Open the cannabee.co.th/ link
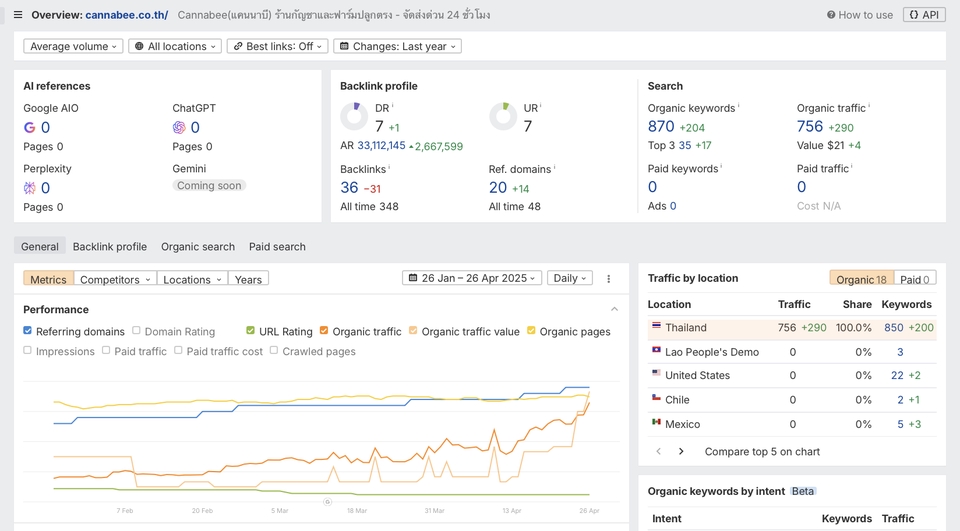This screenshot has height=531, width=960. pyautogui.click(x=127, y=15)
